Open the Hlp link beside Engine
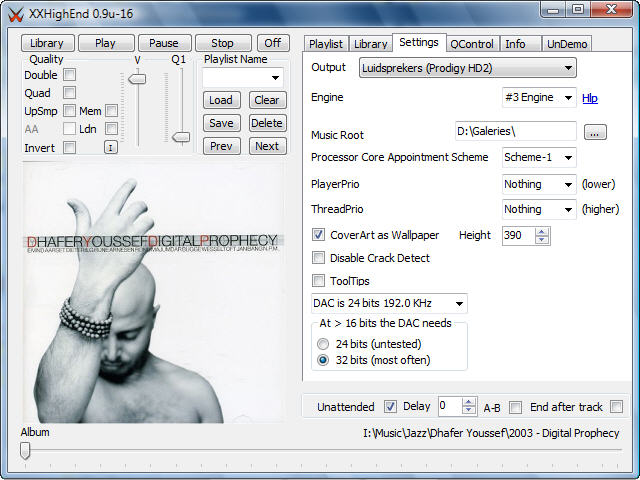 coord(590,98)
